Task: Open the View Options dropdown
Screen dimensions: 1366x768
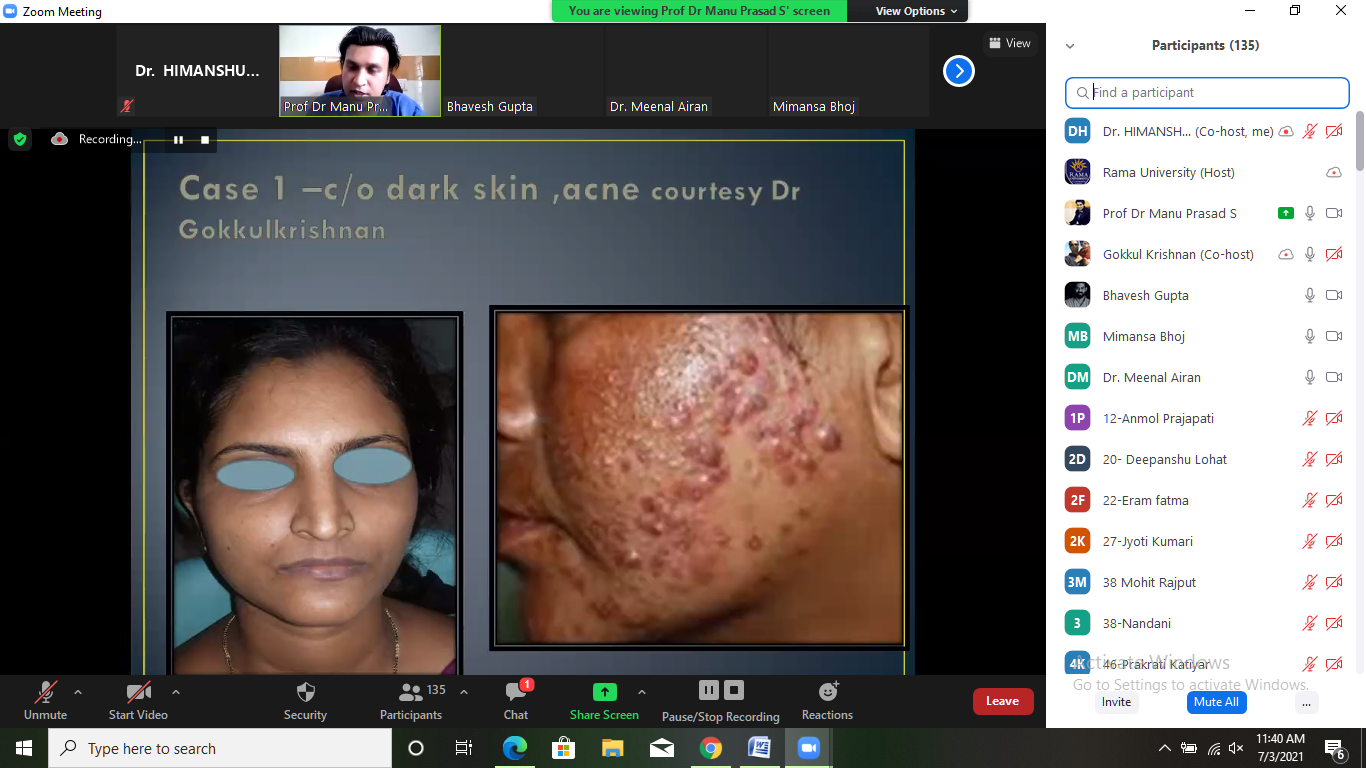Action: pos(916,11)
